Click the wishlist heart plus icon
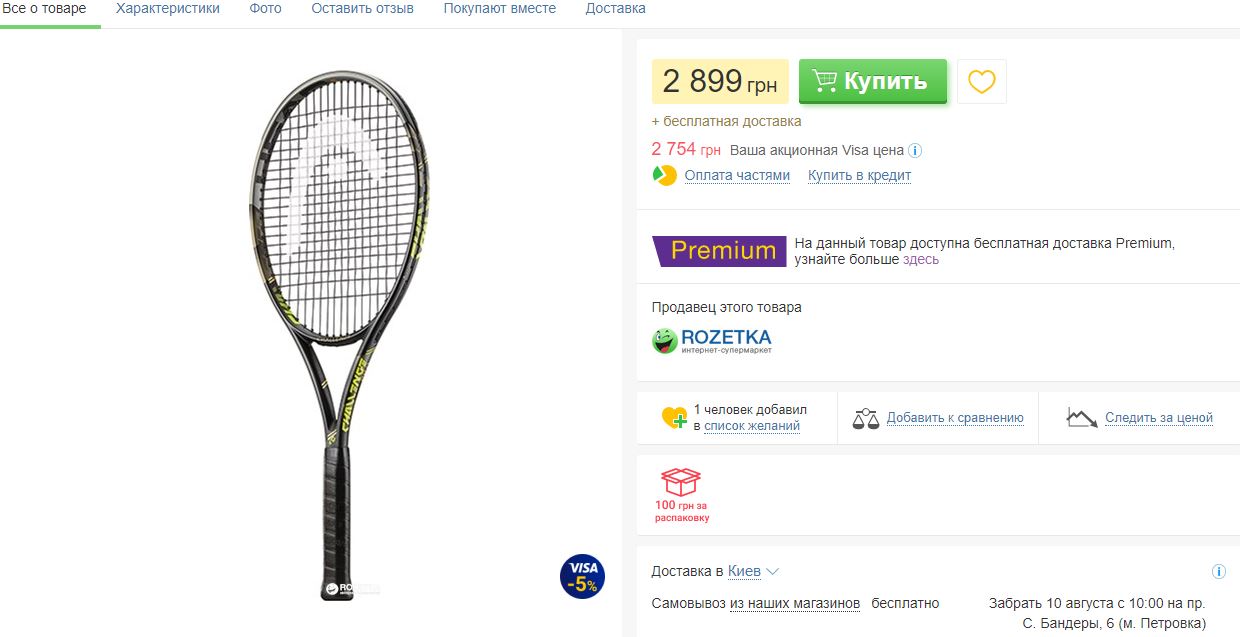The height and width of the screenshot is (637, 1240). (x=675, y=418)
